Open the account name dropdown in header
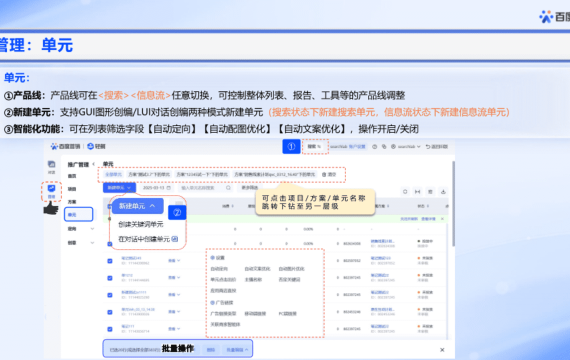Viewport: 570px width, 360px height. pos(409,147)
